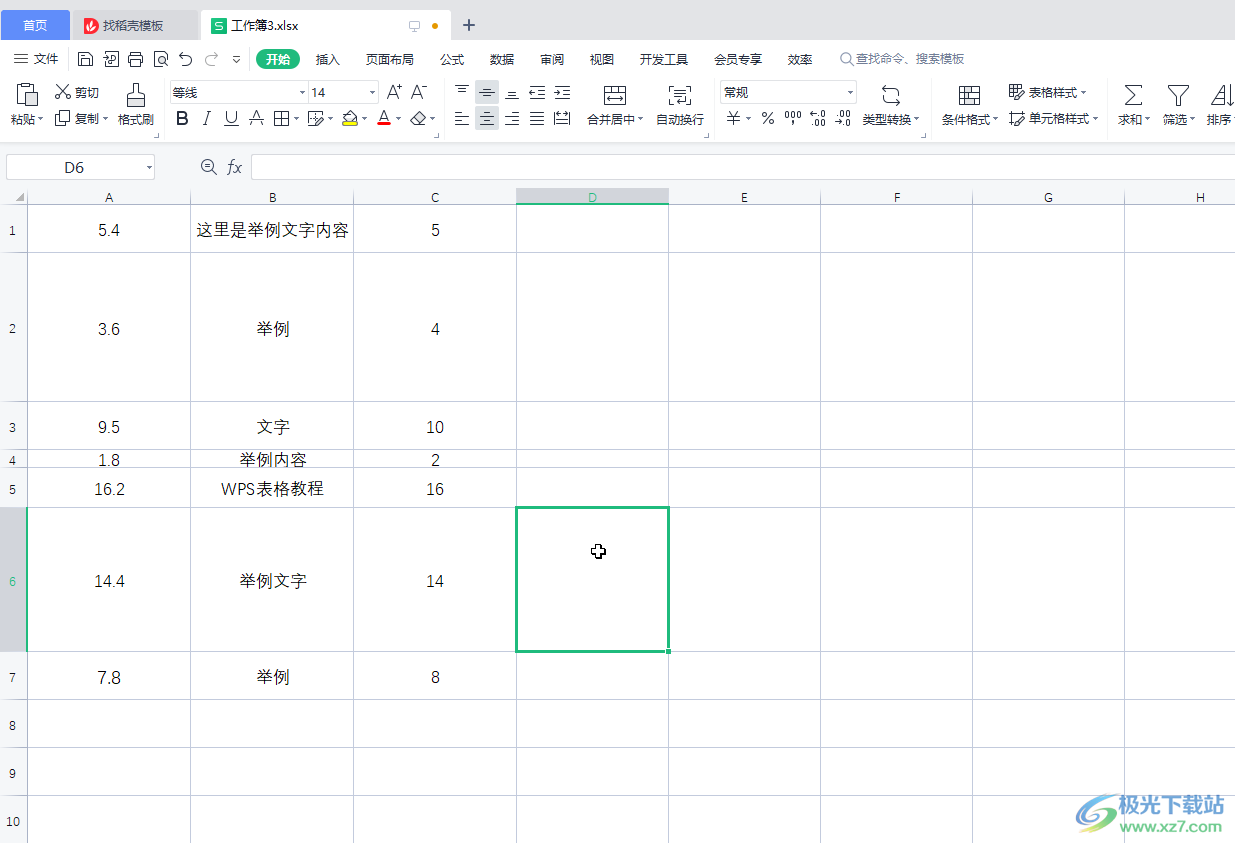Toggle align text right
Screen dimensions: 1235x843
(x=512, y=119)
